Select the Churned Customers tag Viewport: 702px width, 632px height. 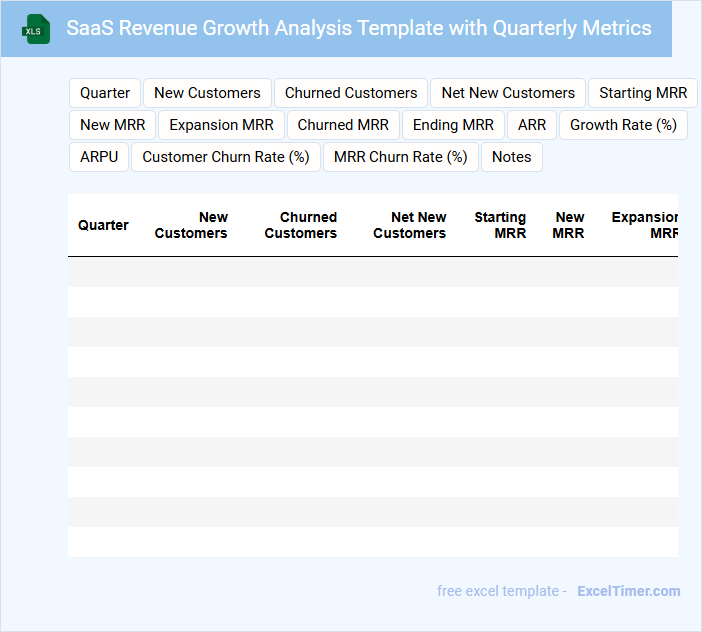351,93
